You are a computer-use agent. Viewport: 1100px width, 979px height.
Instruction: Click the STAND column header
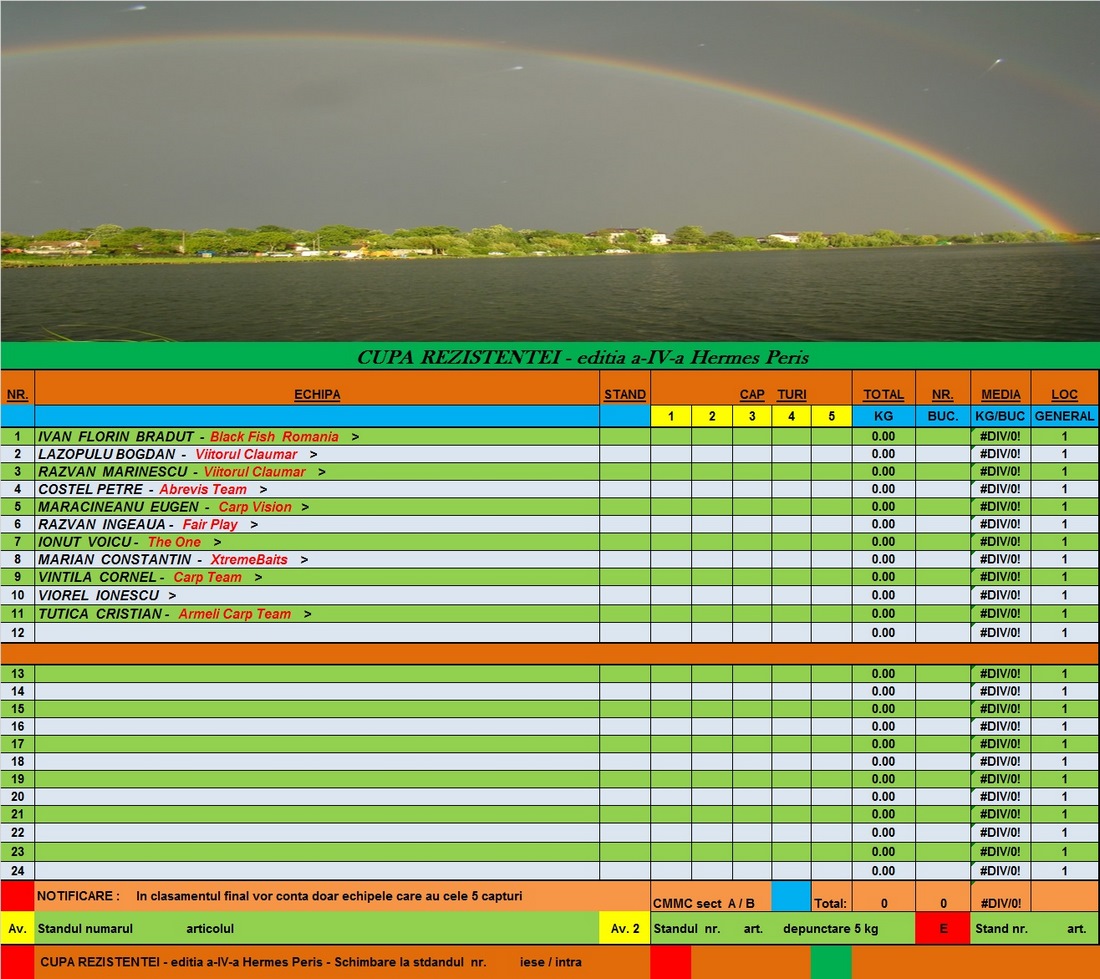(625, 394)
